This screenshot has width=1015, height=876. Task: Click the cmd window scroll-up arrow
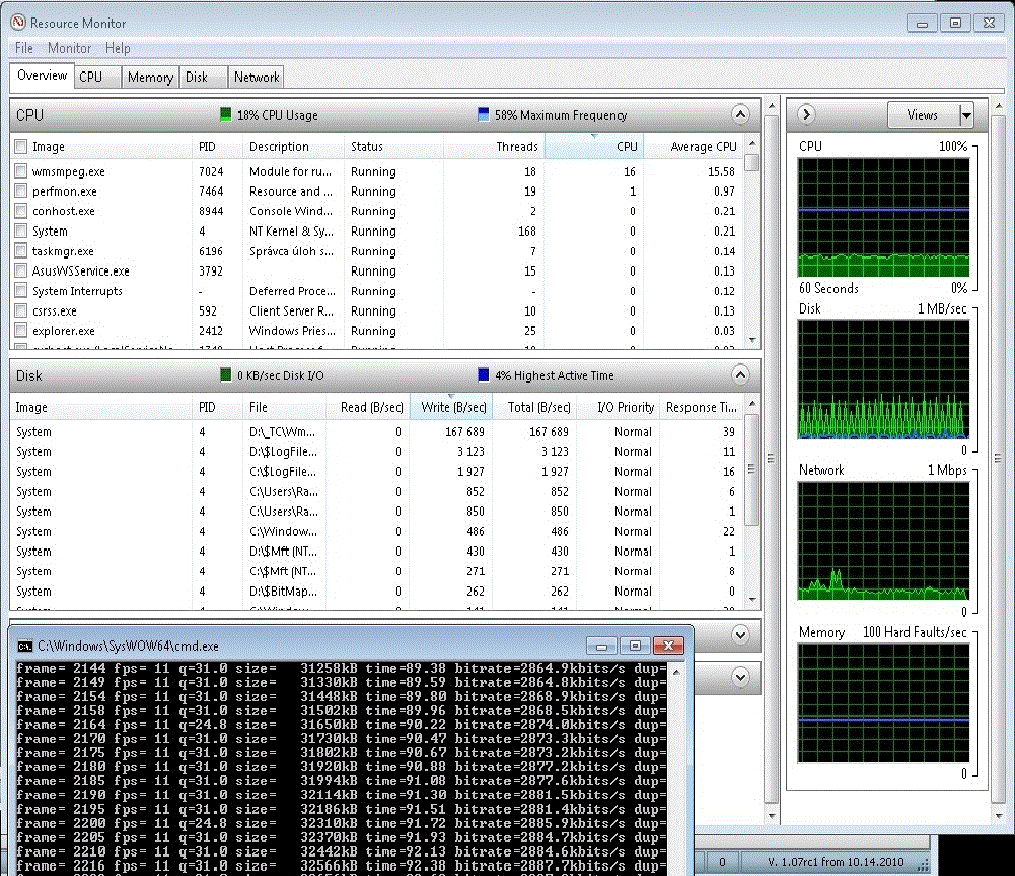coord(676,673)
